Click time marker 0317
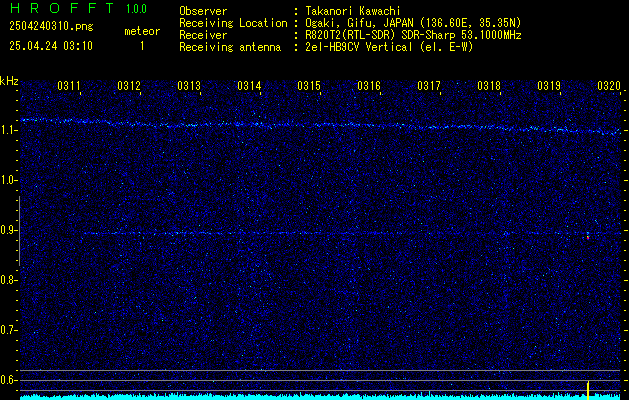Viewport: 629px width, 400px height. point(429,85)
